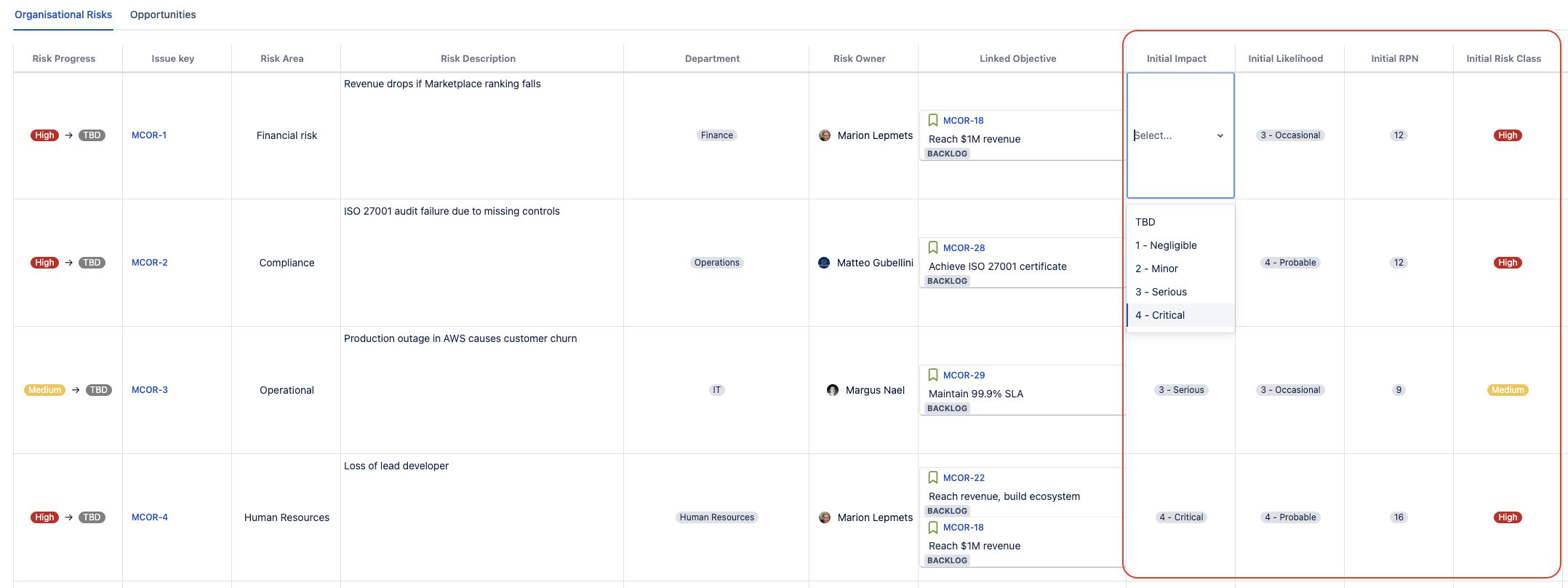Open linked objective MCOR-22
Viewport: 1568px width, 588px height.
964,478
